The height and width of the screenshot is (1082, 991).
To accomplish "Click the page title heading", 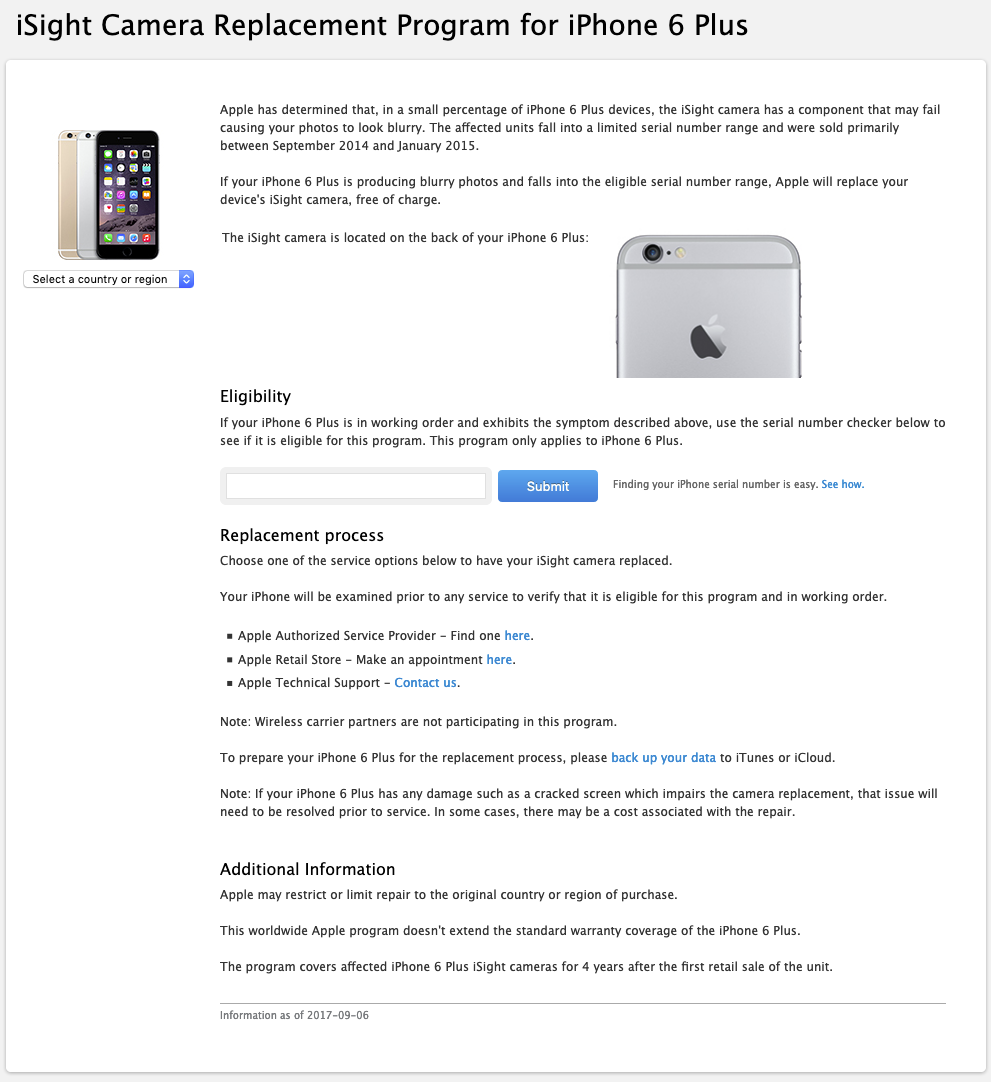I will coord(382,26).
